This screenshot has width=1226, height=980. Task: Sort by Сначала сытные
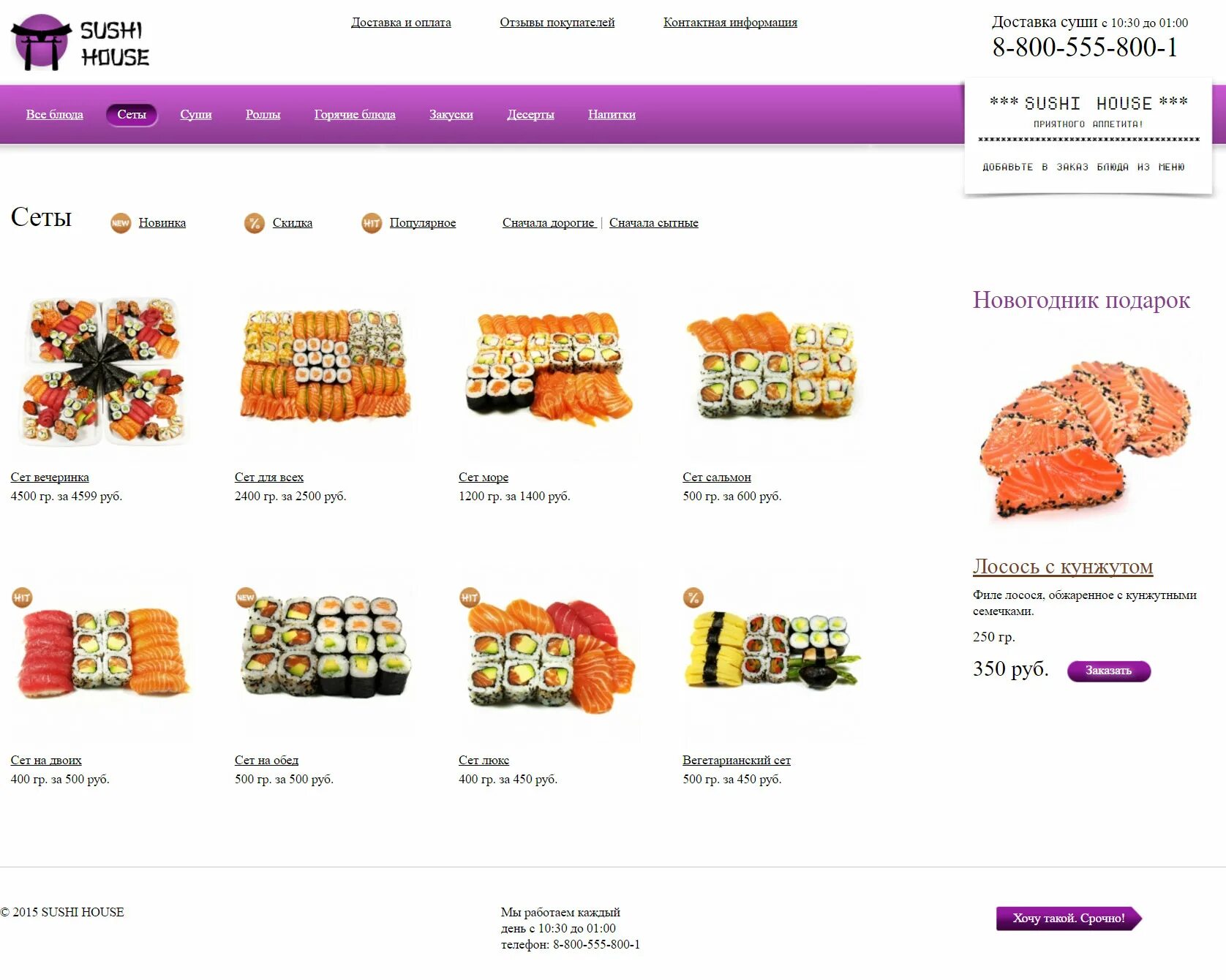pyautogui.click(x=654, y=223)
